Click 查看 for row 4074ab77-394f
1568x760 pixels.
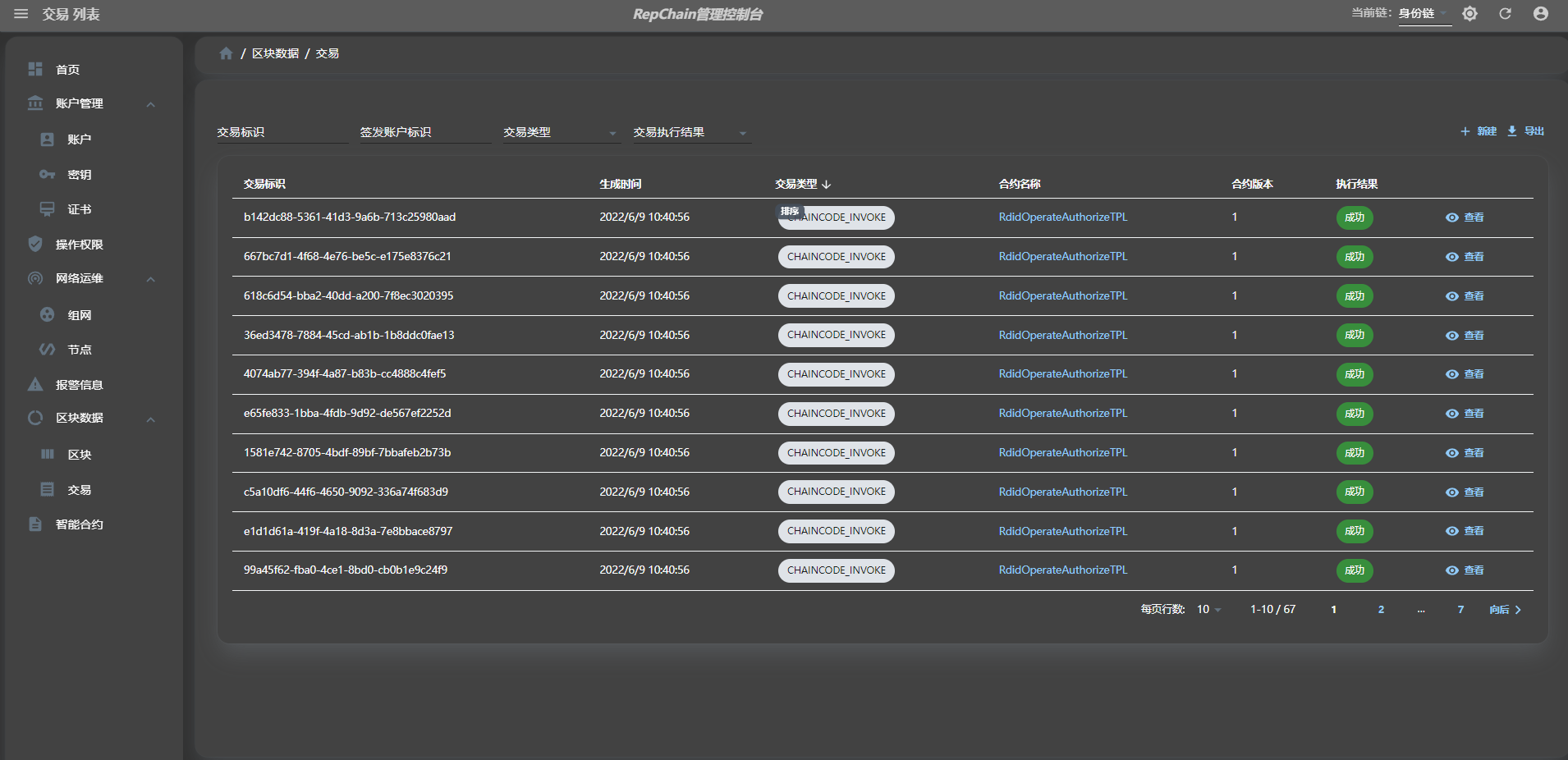(x=1465, y=374)
